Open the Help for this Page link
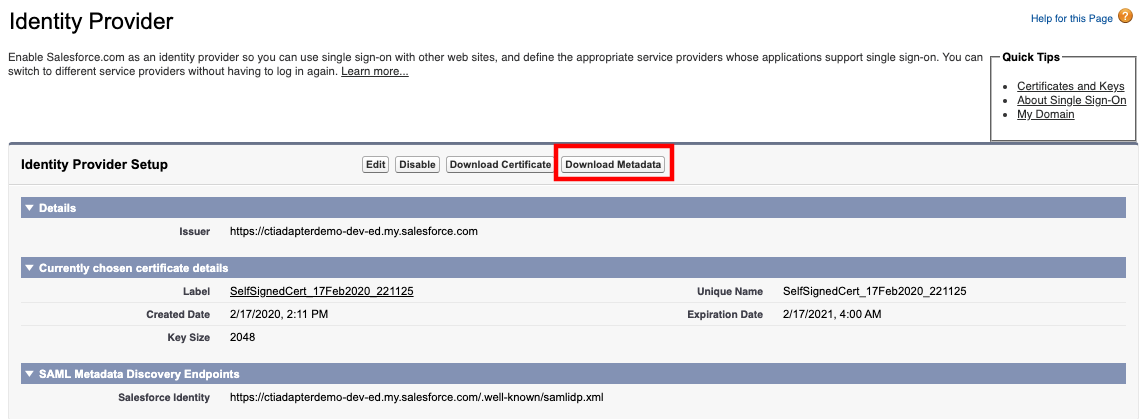Image resolution: width=1144 pixels, height=419 pixels. coord(1071,18)
